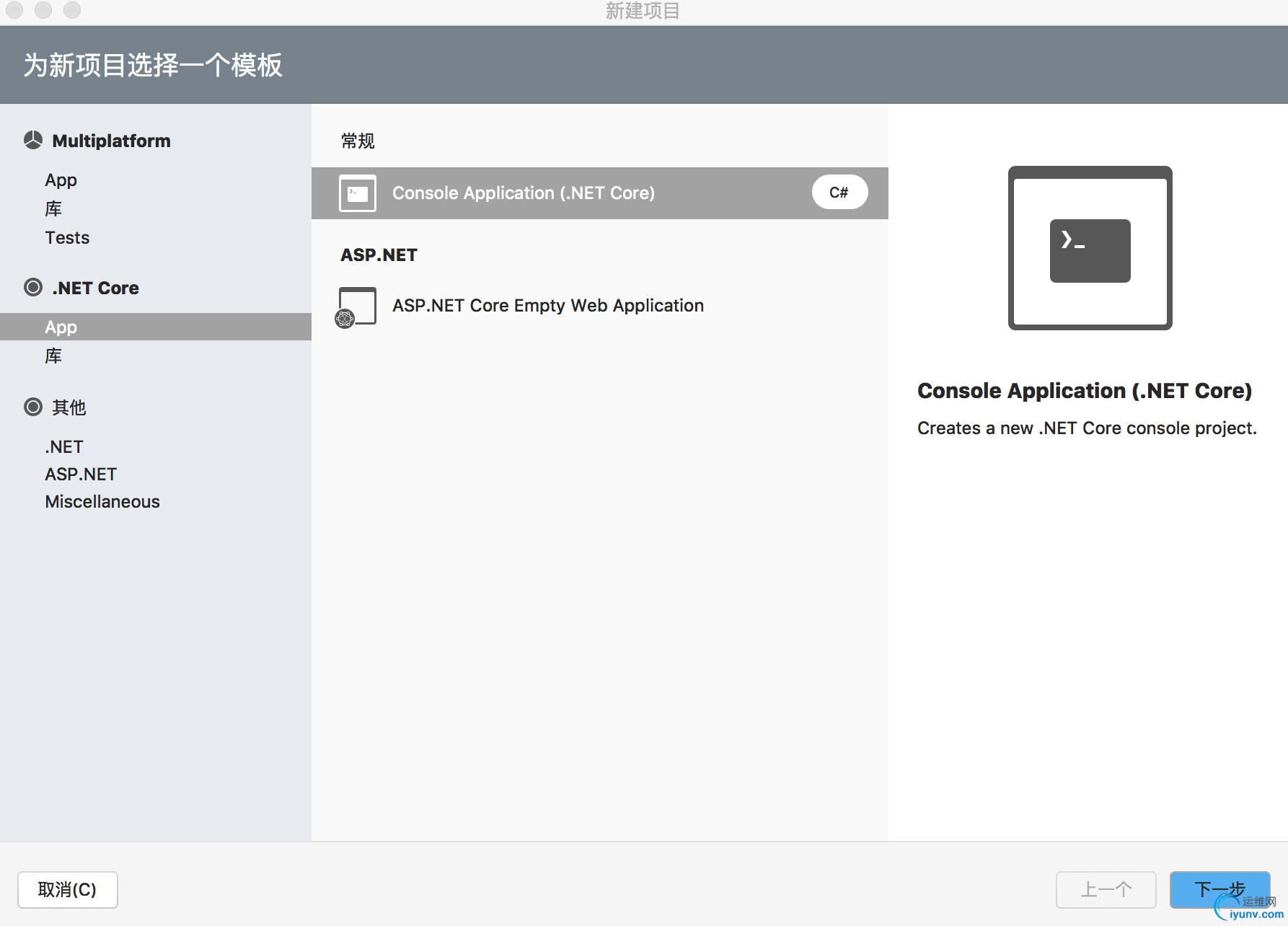Click the 常规 section heading
Screen dimensions: 1288x926
point(358,141)
